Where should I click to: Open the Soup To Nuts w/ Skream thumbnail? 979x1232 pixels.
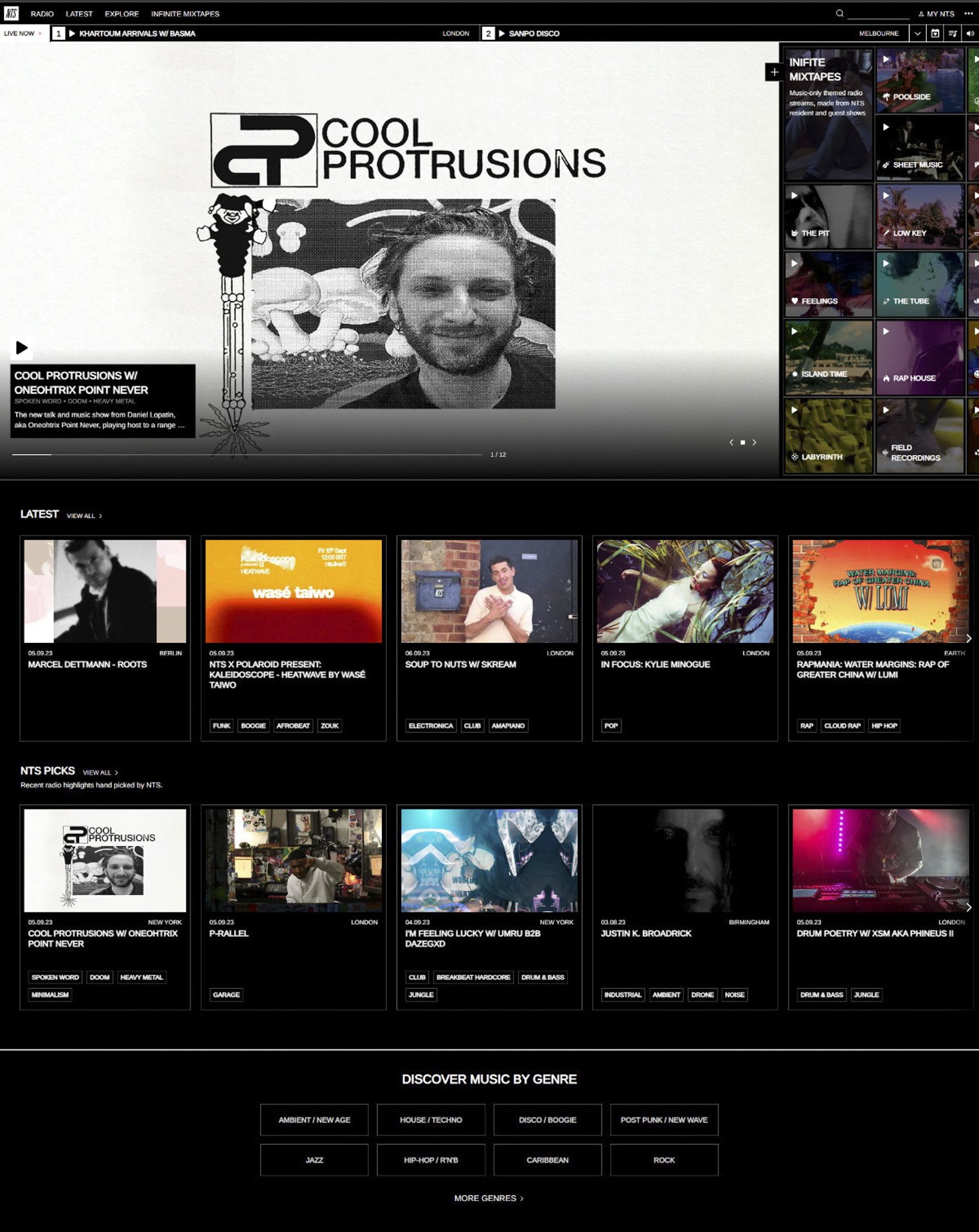489,591
